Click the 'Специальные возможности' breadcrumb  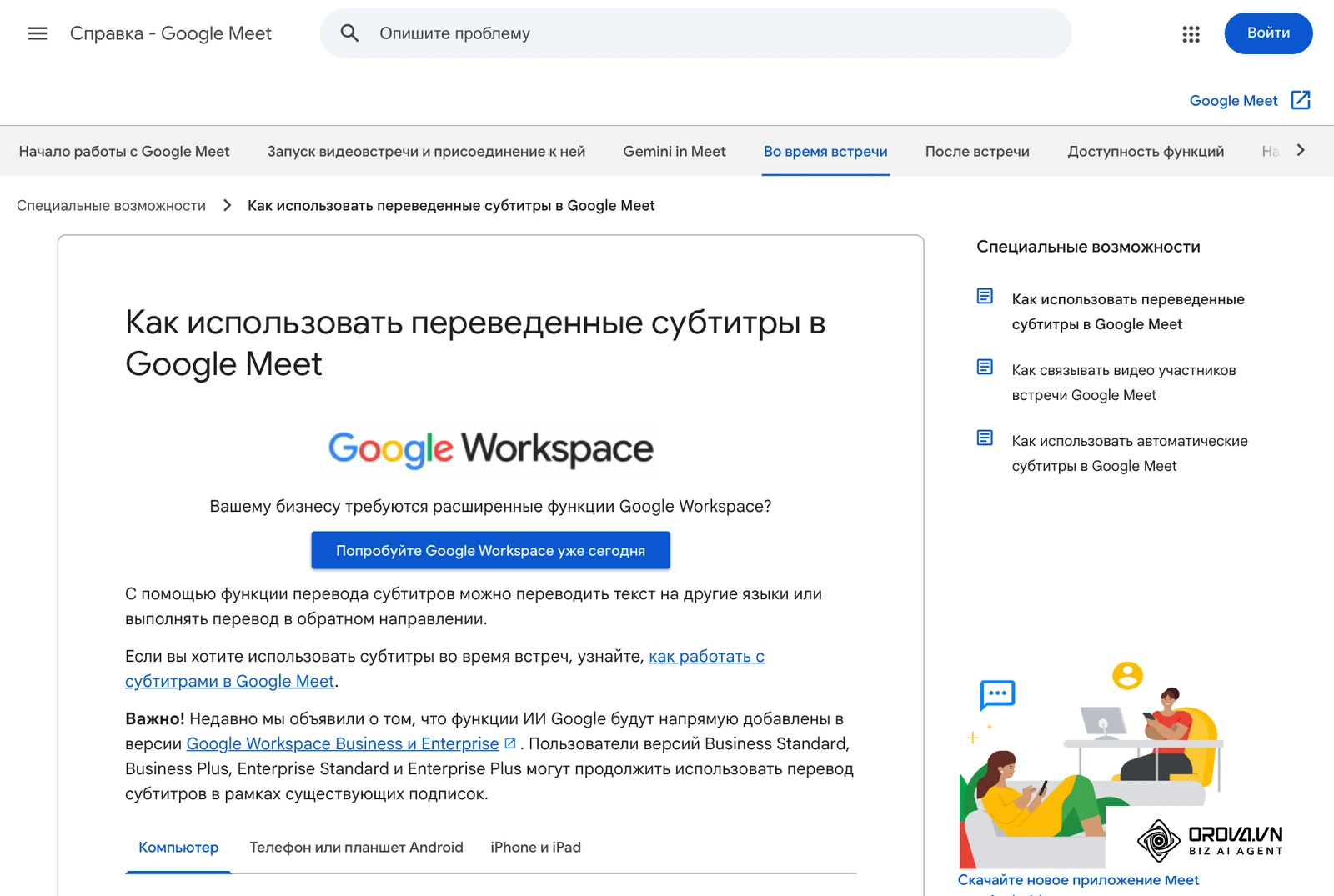(x=111, y=206)
